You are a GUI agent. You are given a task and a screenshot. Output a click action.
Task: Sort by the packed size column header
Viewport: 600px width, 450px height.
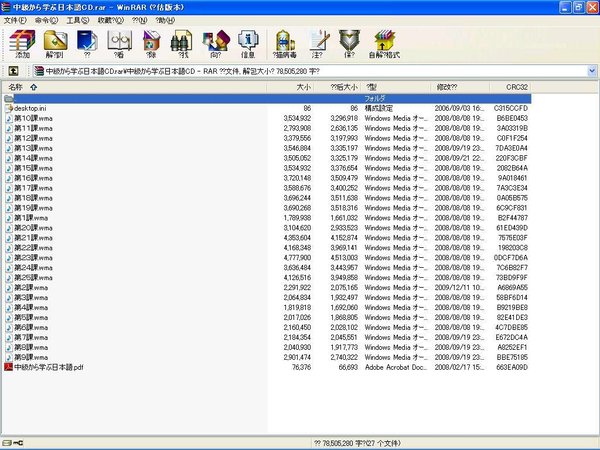point(338,87)
